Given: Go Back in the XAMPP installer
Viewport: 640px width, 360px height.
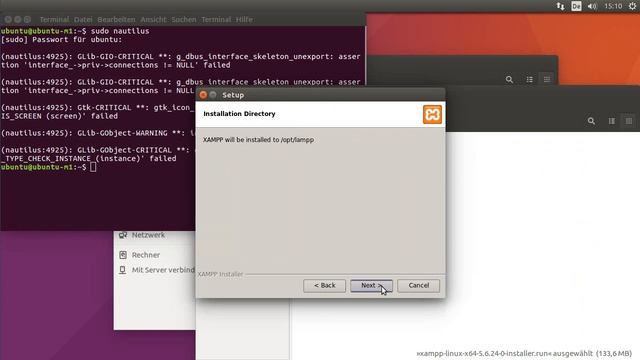Looking at the screenshot, I should click(x=324, y=285).
